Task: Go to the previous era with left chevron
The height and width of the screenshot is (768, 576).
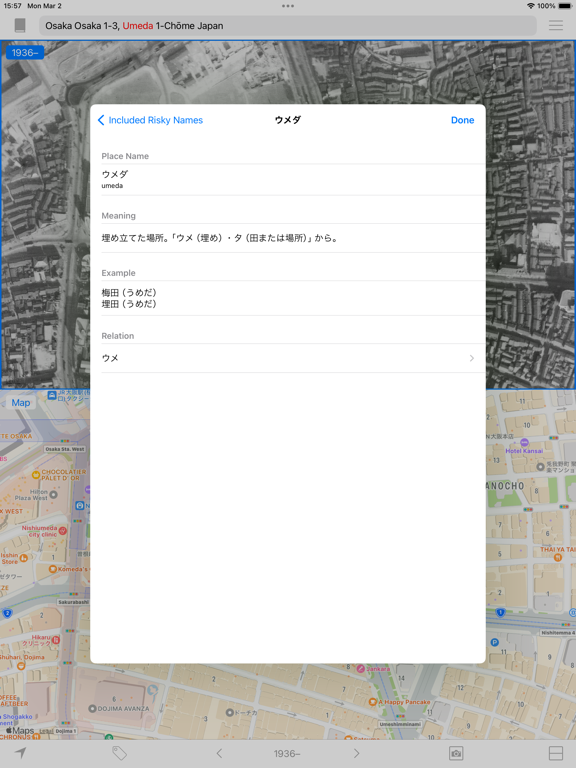Action: pyautogui.click(x=219, y=753)
